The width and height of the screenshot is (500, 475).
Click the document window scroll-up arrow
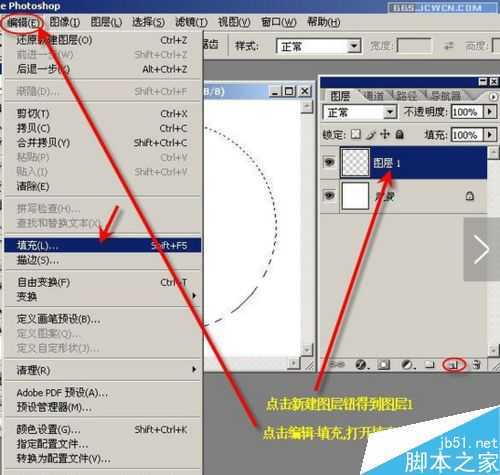[307, 107]
